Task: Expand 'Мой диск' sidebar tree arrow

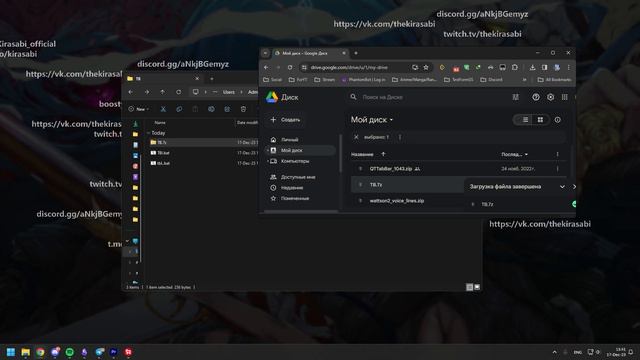Action: coord(268,150)
